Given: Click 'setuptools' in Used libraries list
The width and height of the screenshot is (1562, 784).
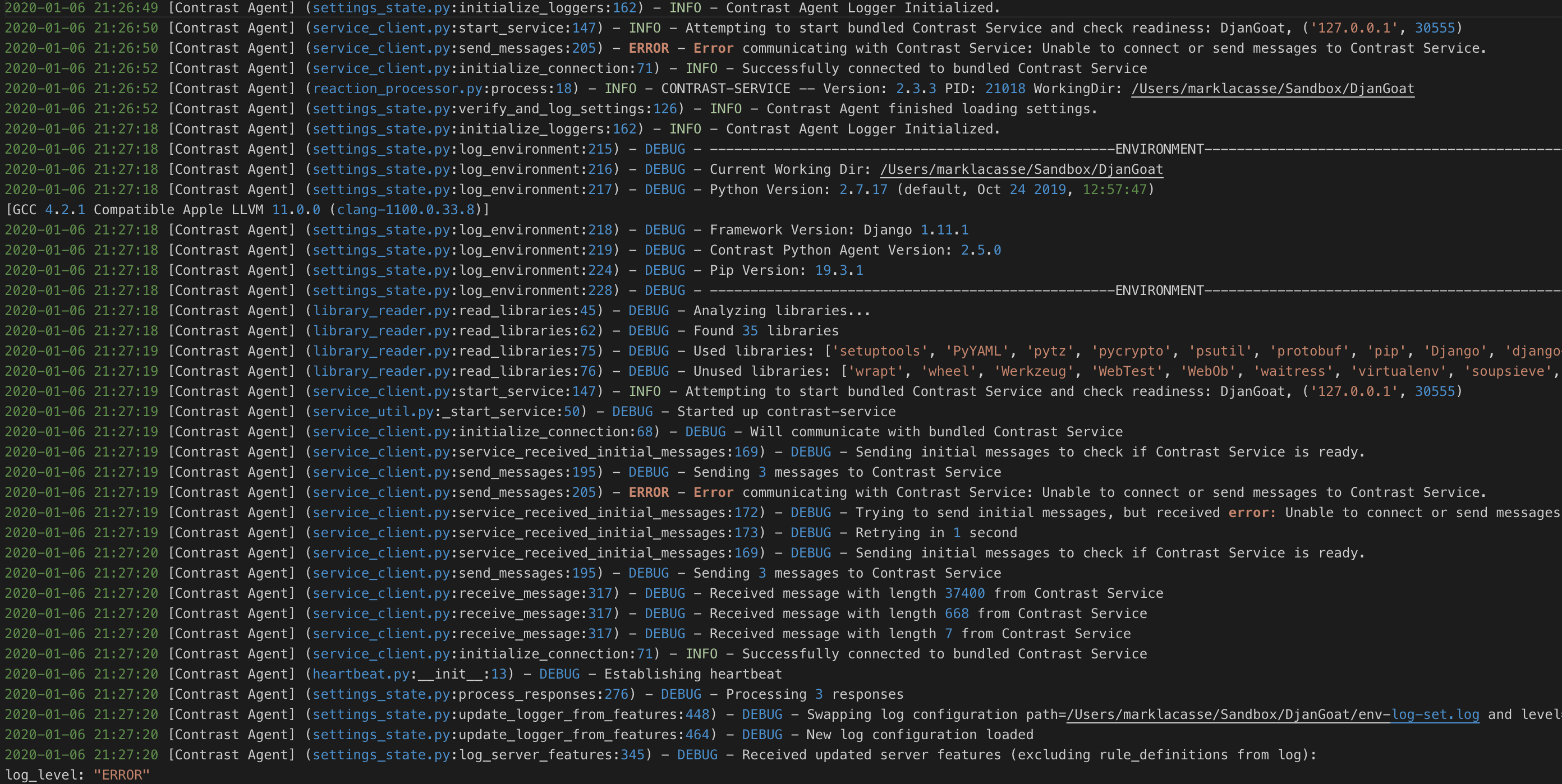Looking at the screenshot, I should point(880,351).
